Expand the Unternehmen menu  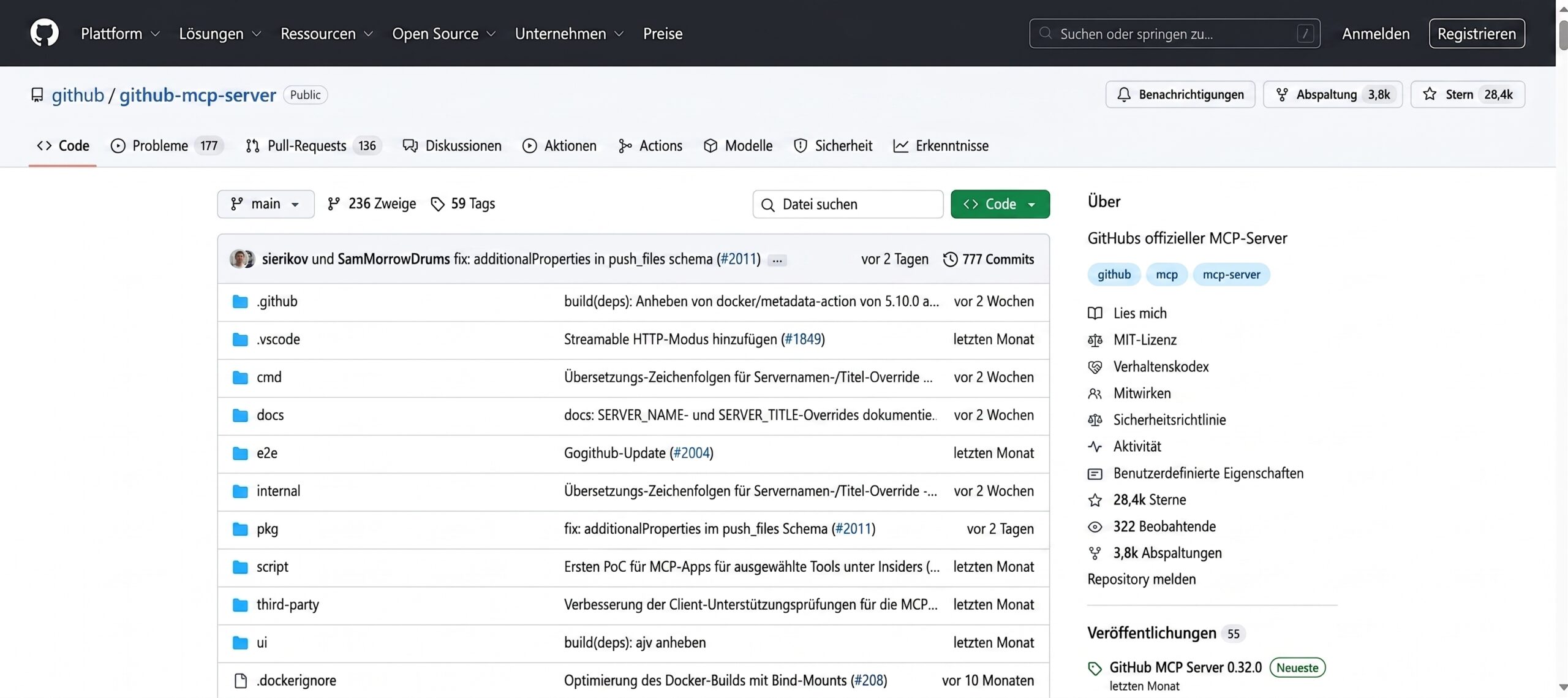(570, 34)
